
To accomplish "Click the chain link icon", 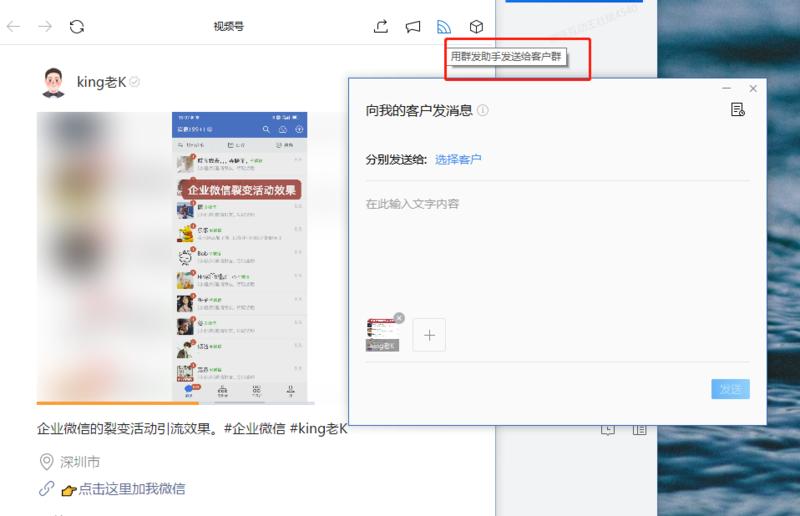I will point(46,488).
